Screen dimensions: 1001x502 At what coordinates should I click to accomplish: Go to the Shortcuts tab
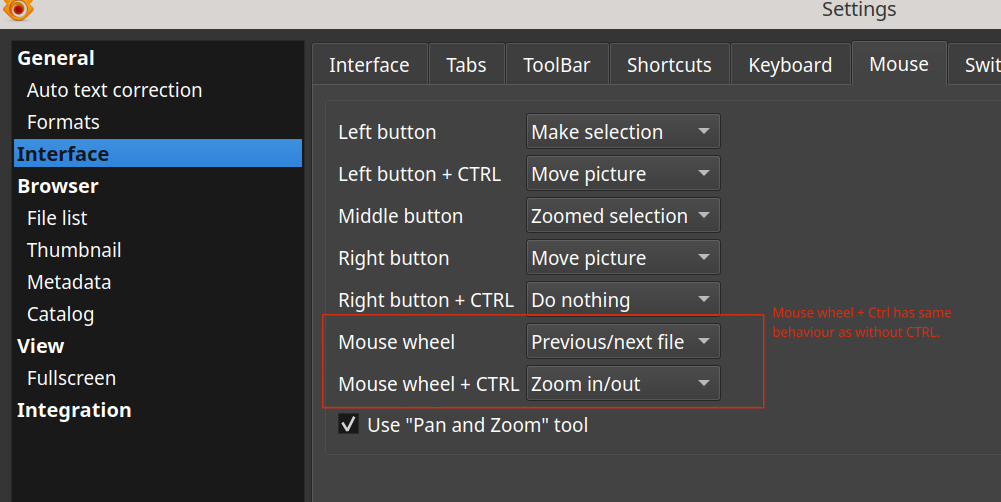(x=669, y=66)
